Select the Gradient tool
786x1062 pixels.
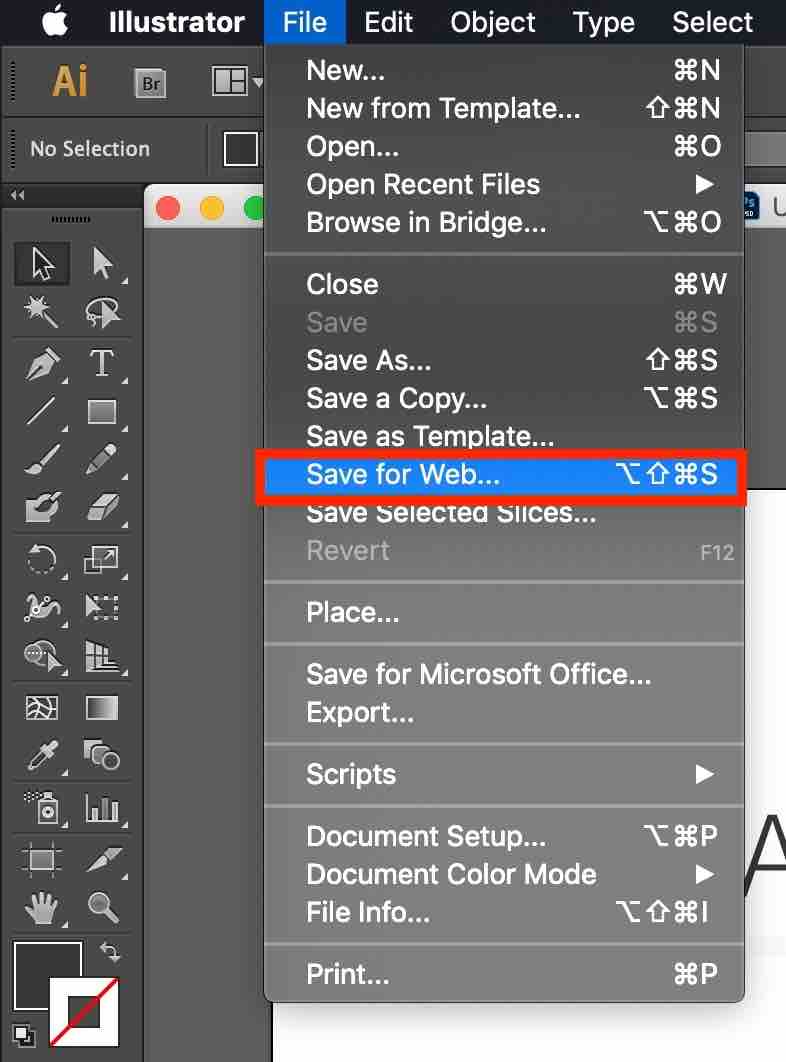(x=102, y=708)
